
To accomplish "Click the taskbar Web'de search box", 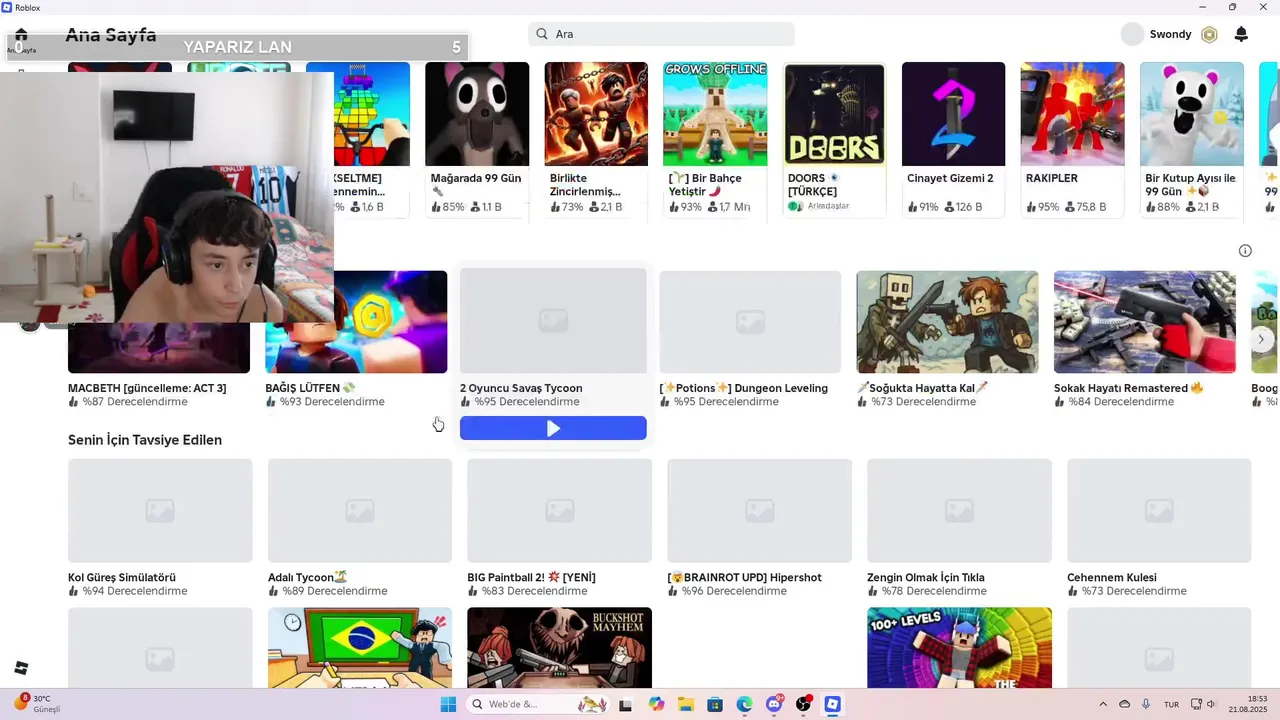I will pyautogui.click(x=538, y=704).
